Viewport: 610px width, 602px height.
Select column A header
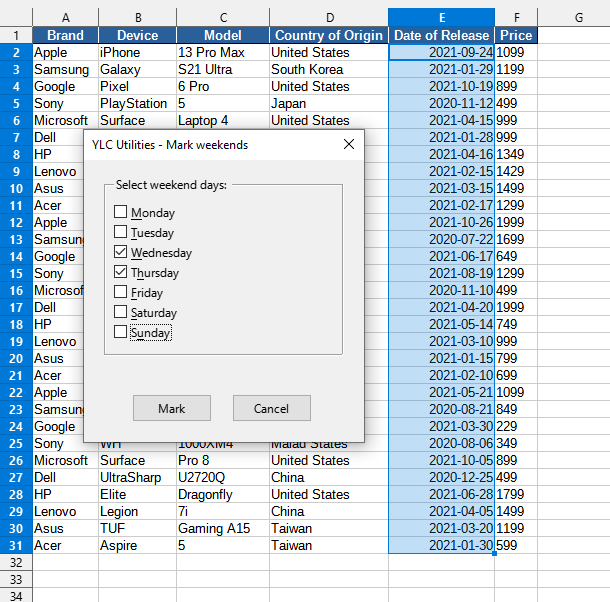tap(65, 17)
